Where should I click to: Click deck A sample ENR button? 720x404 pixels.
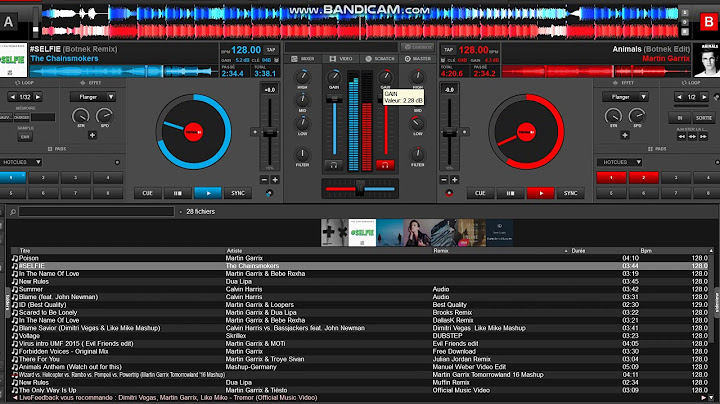(x=25, y=137)
